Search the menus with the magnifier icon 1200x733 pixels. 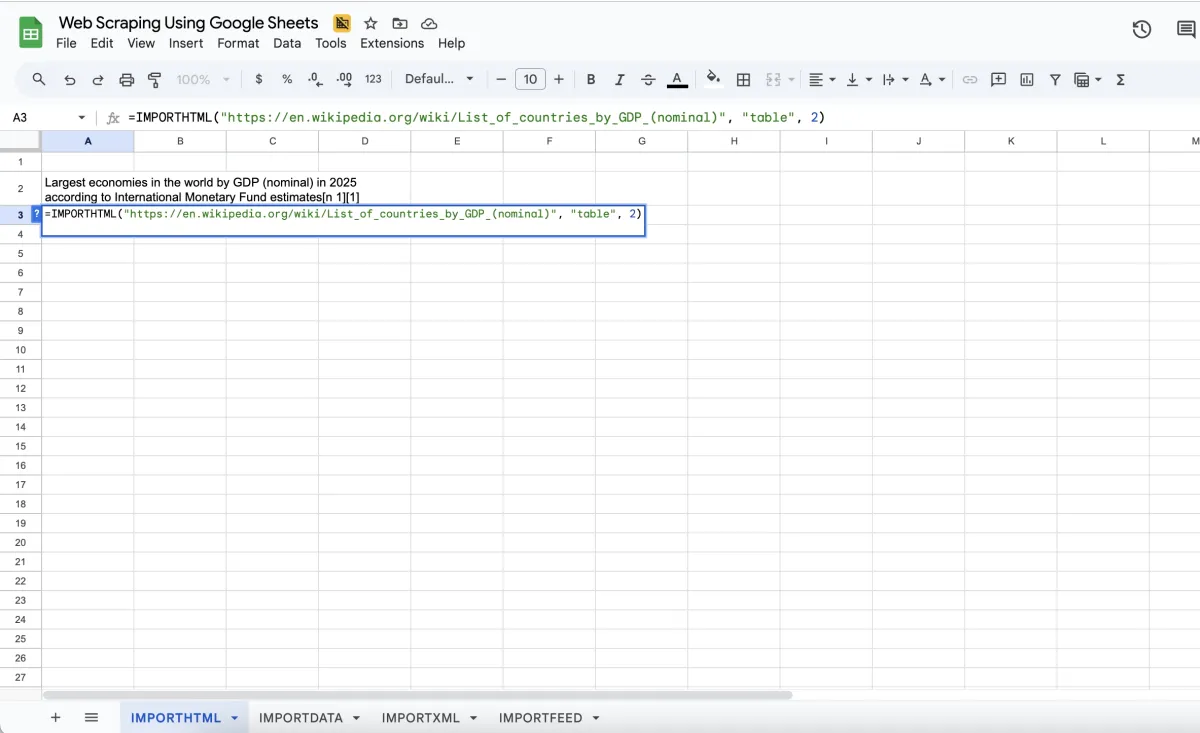39,79
